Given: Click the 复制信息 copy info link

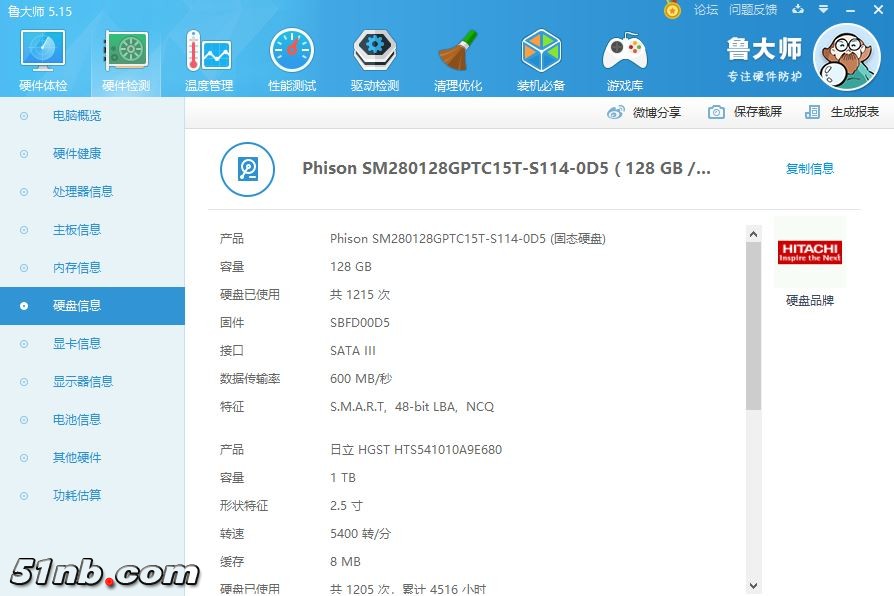Looking at the screenshot, I should click(809, 169).
